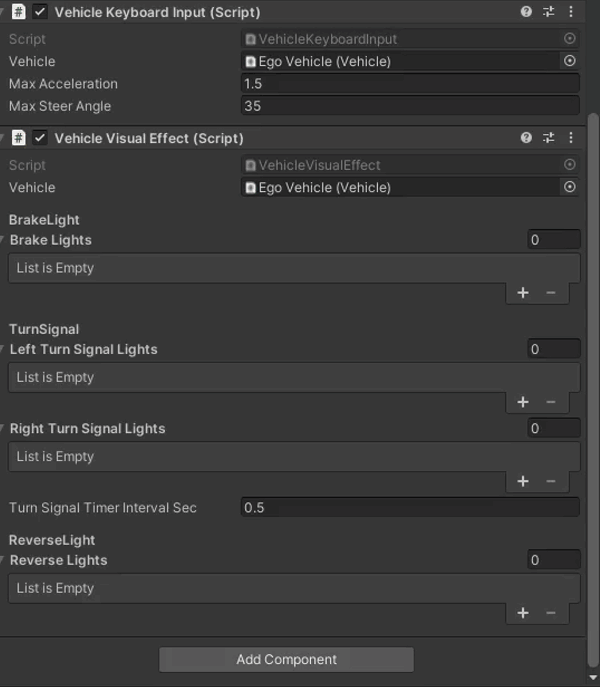Edit the Left Turn Signal Lights size field
The image size is (600, 687).
554,349
